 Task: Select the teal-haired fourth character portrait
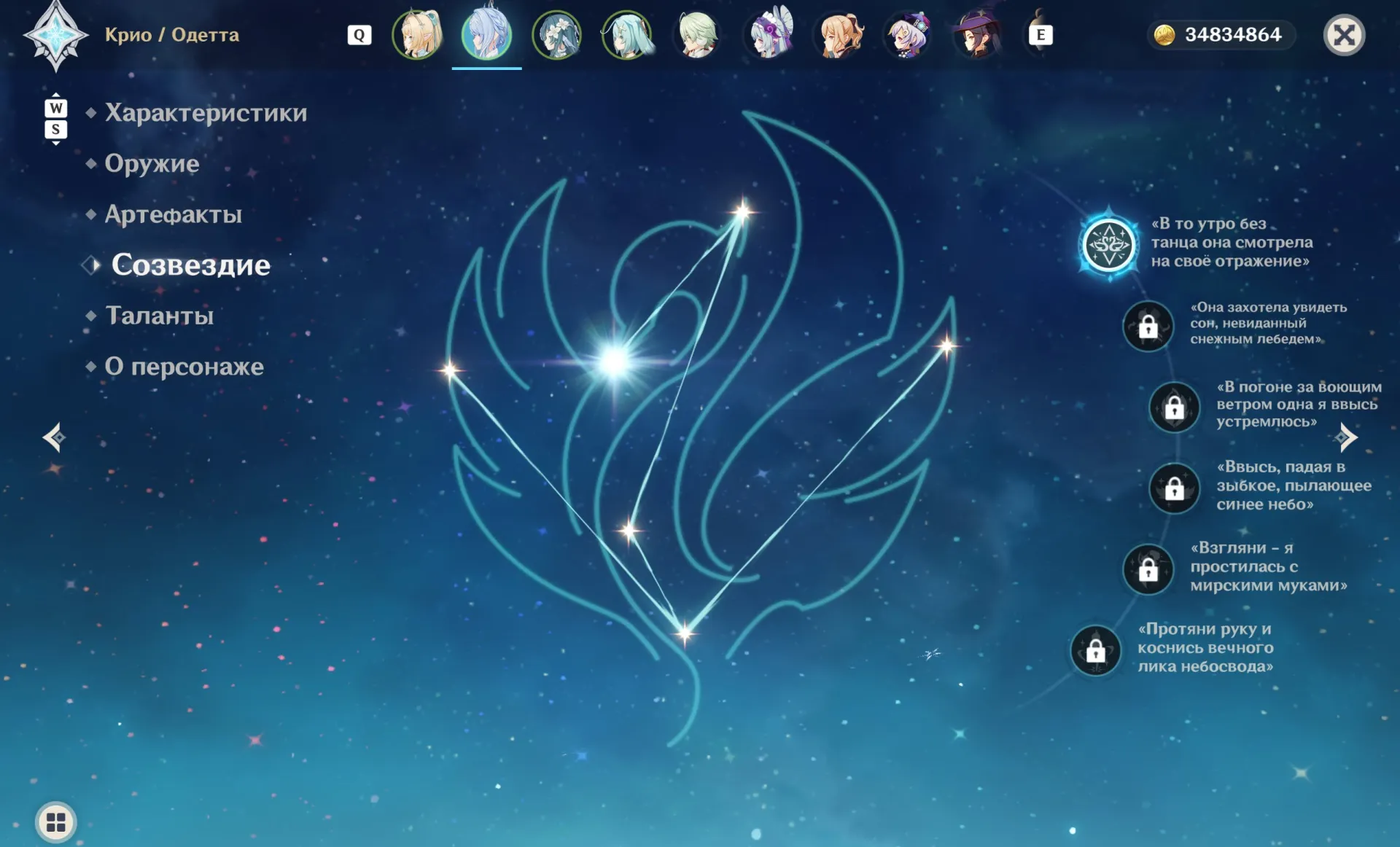[x=627, y=34]
